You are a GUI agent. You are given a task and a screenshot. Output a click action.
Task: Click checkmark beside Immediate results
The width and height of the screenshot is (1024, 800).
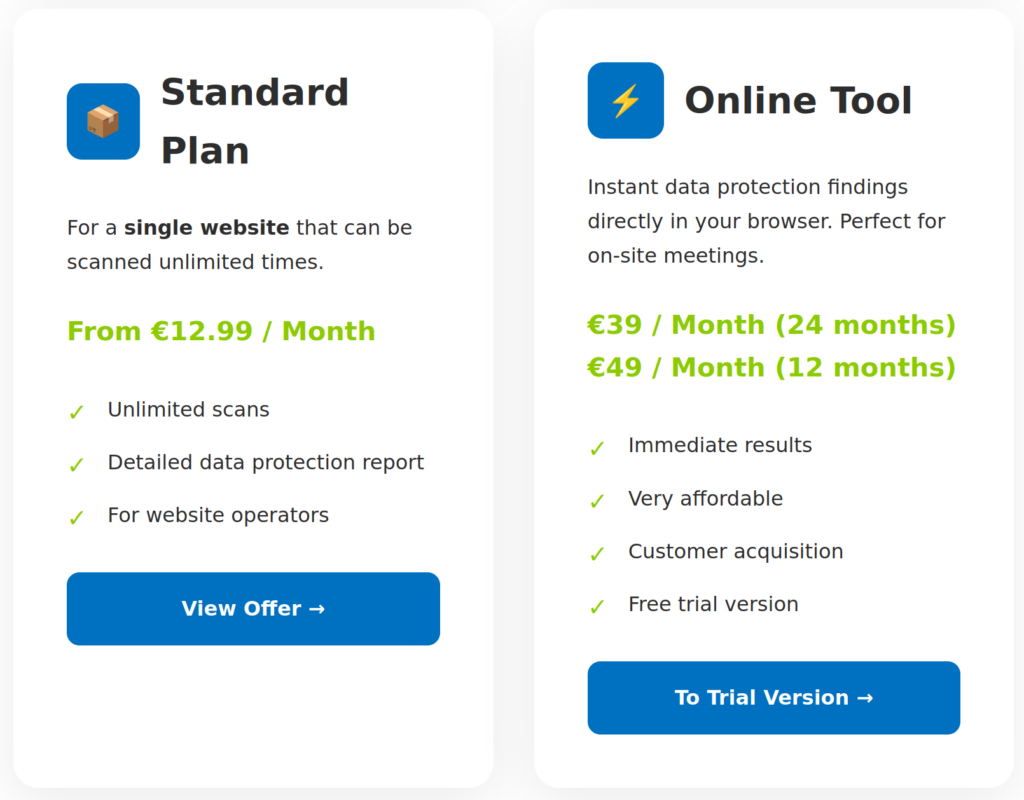(597, 448)
